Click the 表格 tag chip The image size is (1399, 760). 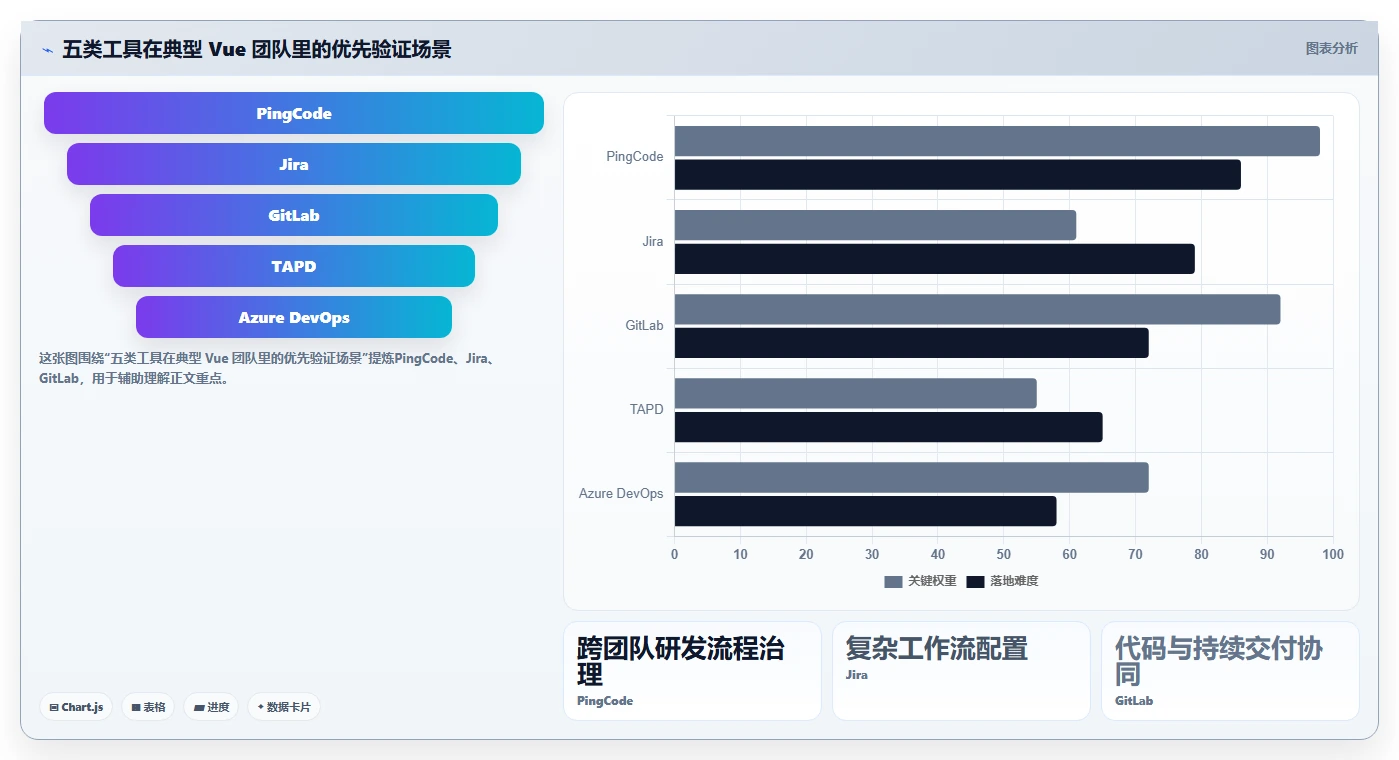[148, 707]
